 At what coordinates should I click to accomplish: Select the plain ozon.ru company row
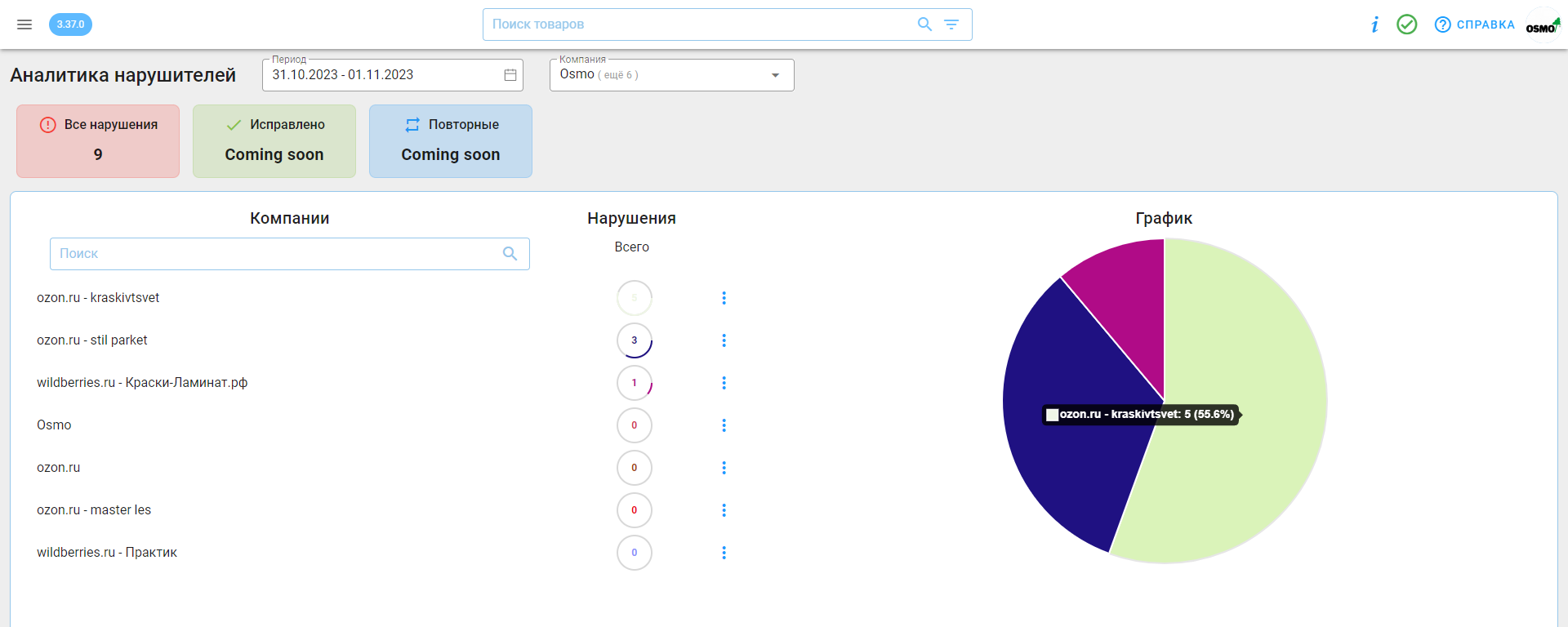click(59, 468)
